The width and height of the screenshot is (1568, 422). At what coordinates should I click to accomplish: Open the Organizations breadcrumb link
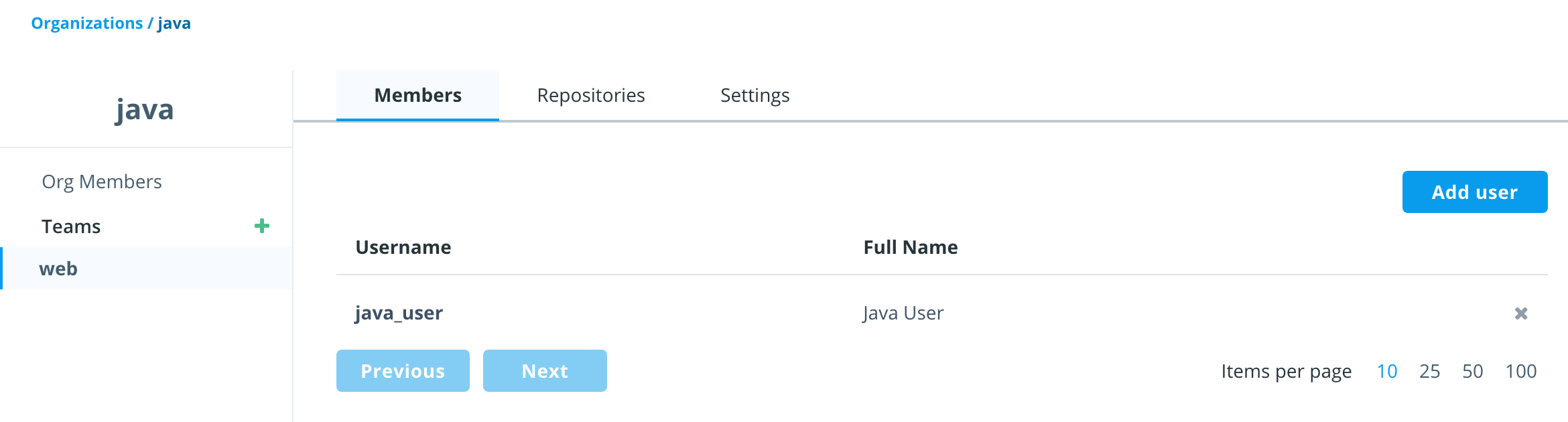(x=87, y=23)
